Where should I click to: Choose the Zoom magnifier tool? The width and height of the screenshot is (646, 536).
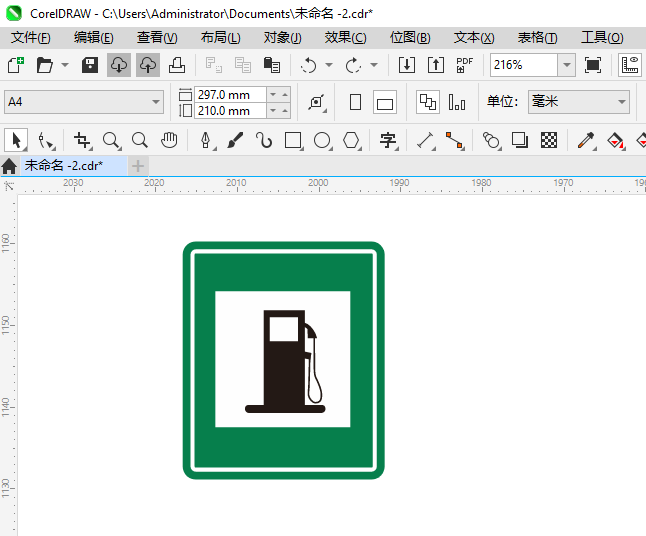(111, 140)
